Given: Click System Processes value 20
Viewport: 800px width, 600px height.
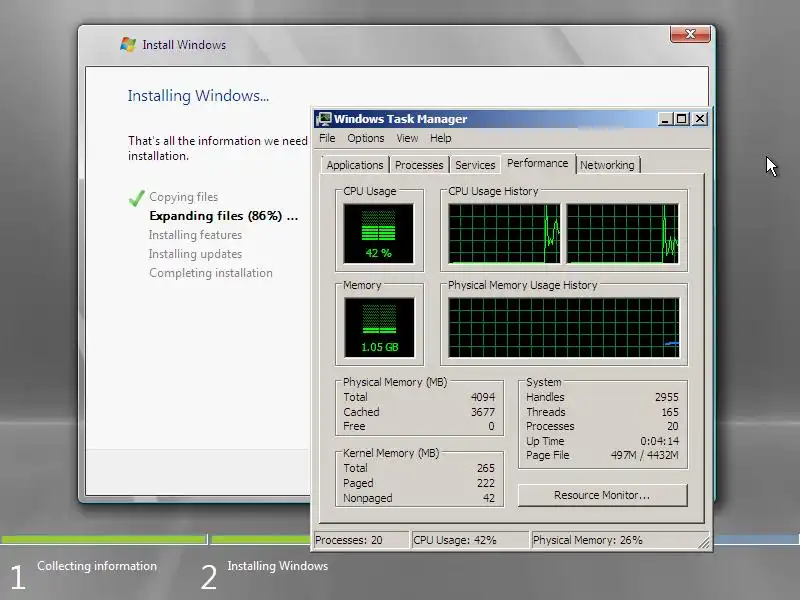Looking at the screenshot, I should point(673,426).
